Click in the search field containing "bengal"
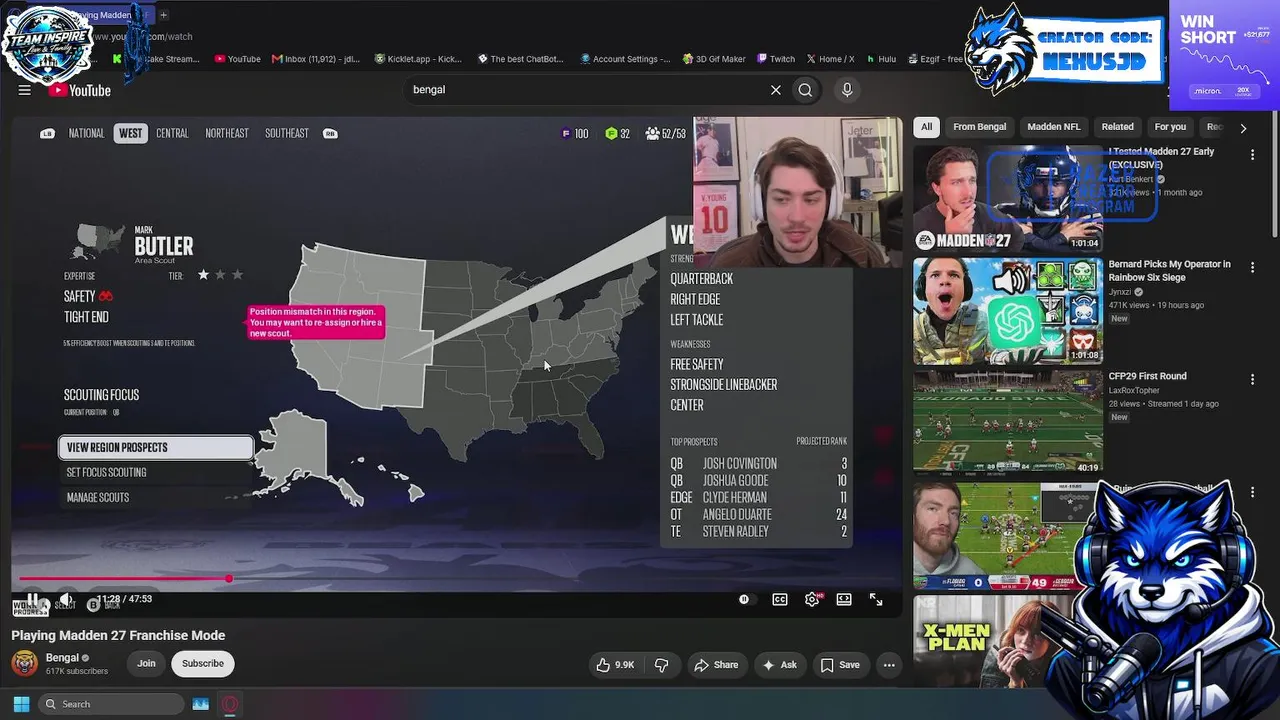1280x720 pixels. (585, 90)
